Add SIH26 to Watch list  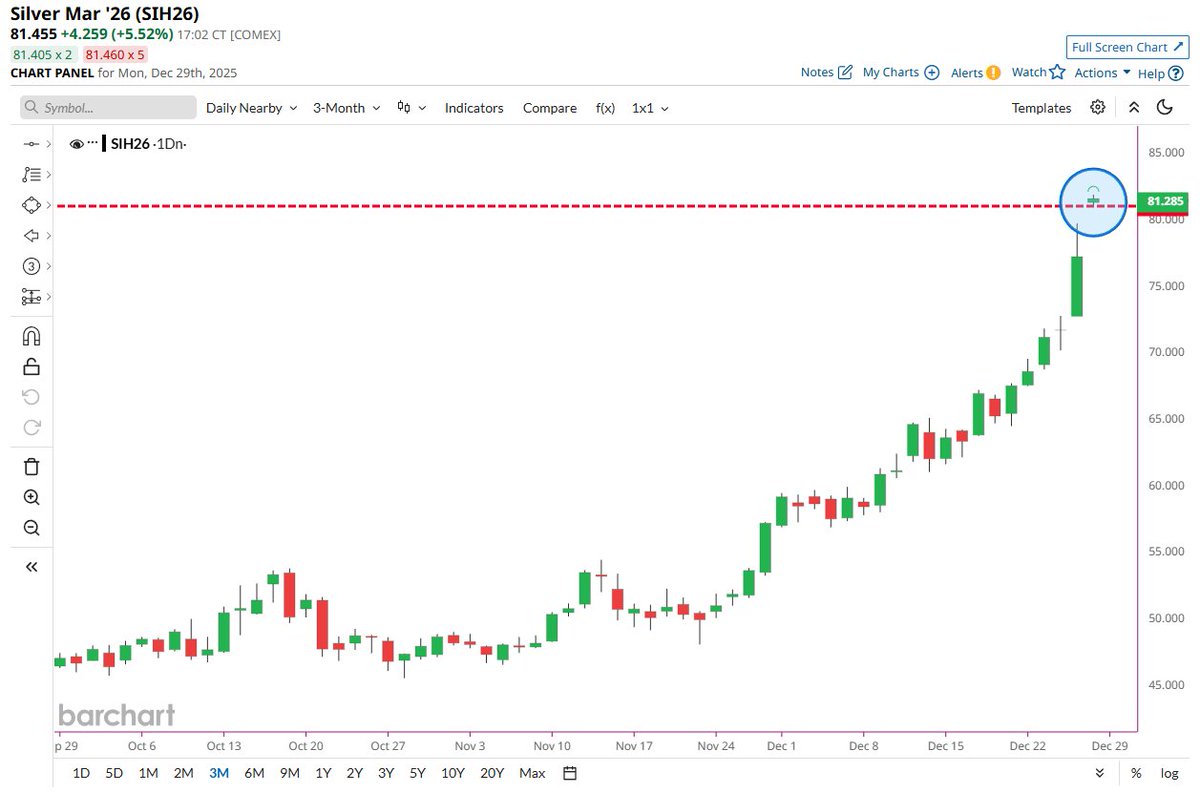click(x=1038, y=72)
